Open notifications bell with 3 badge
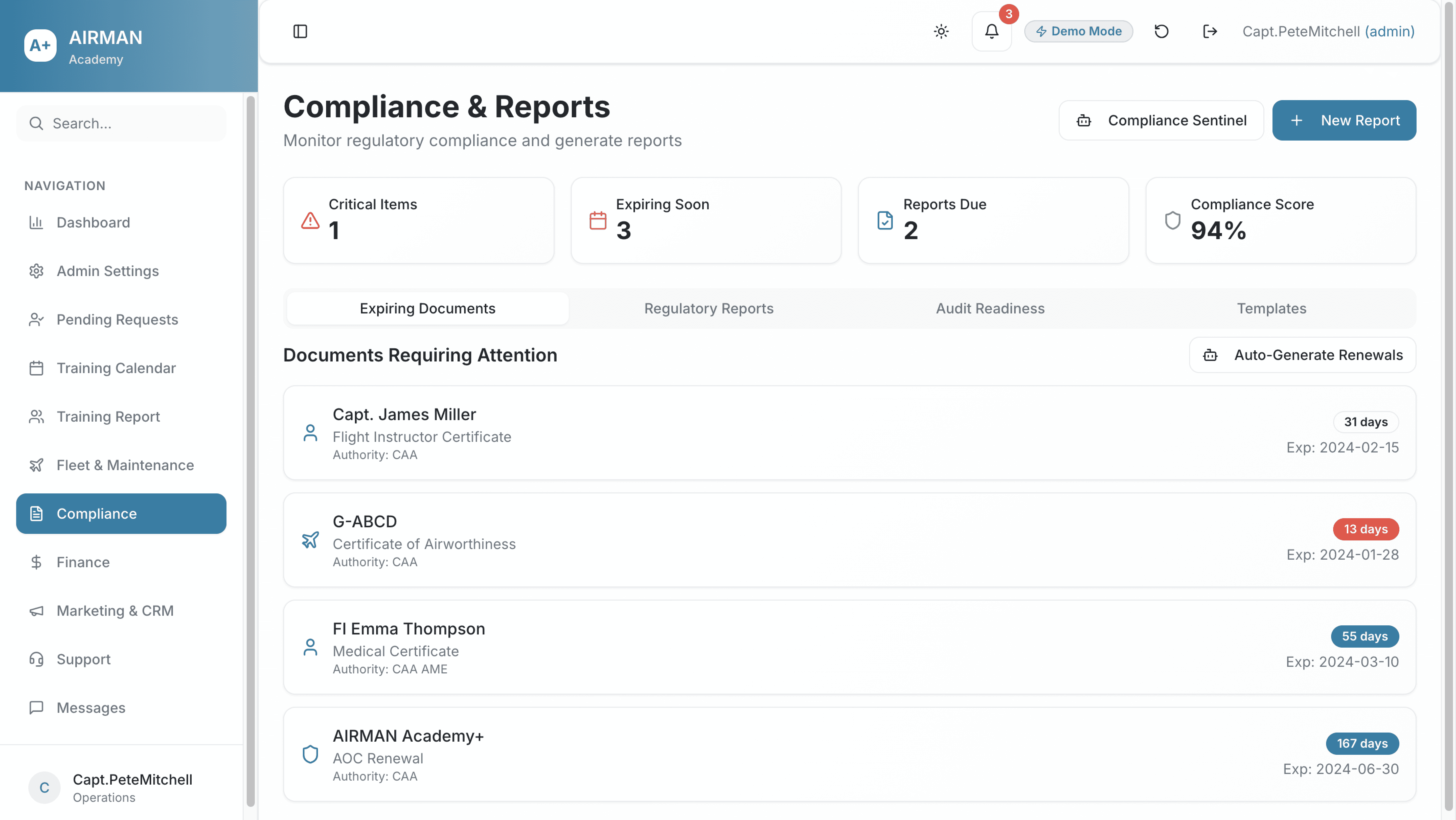 [x=991, y=31]
